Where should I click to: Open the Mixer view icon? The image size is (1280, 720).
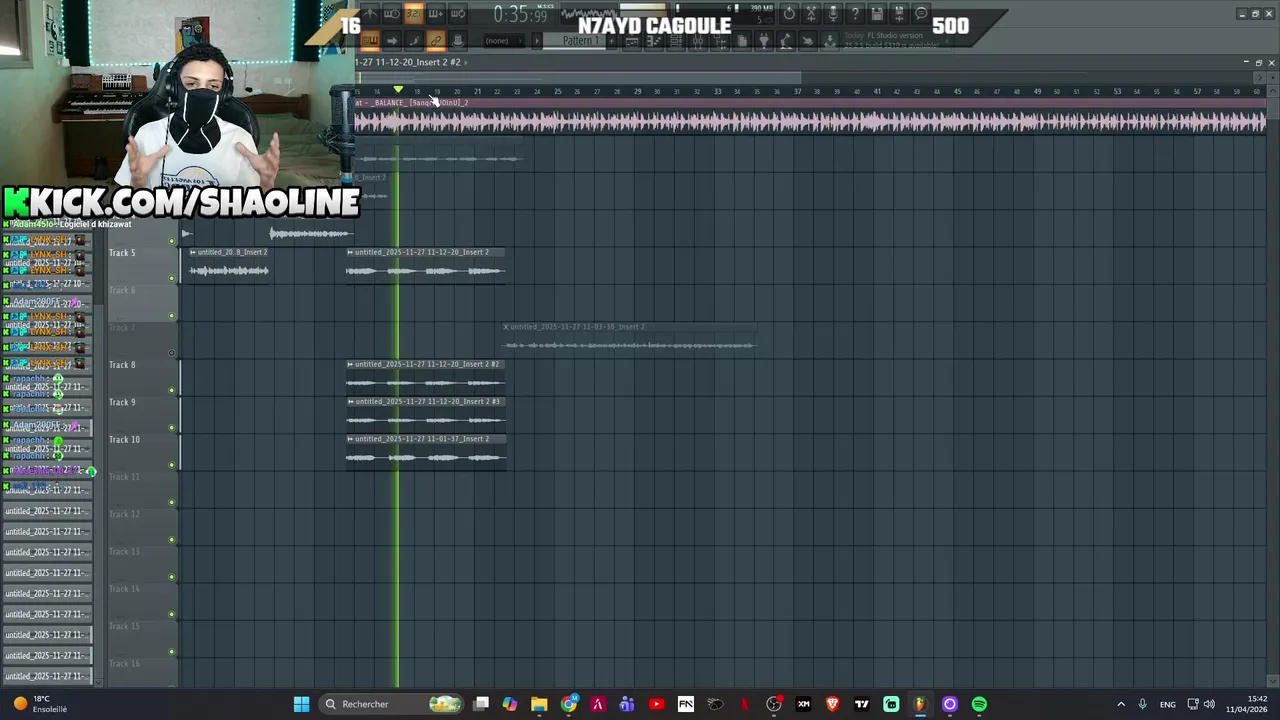(697, 41)
